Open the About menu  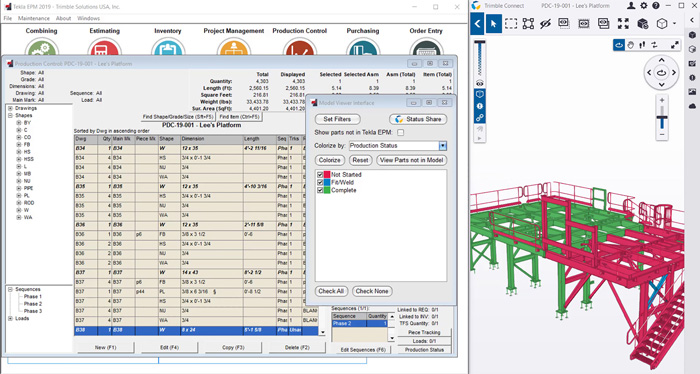click(x=63, y=18)
